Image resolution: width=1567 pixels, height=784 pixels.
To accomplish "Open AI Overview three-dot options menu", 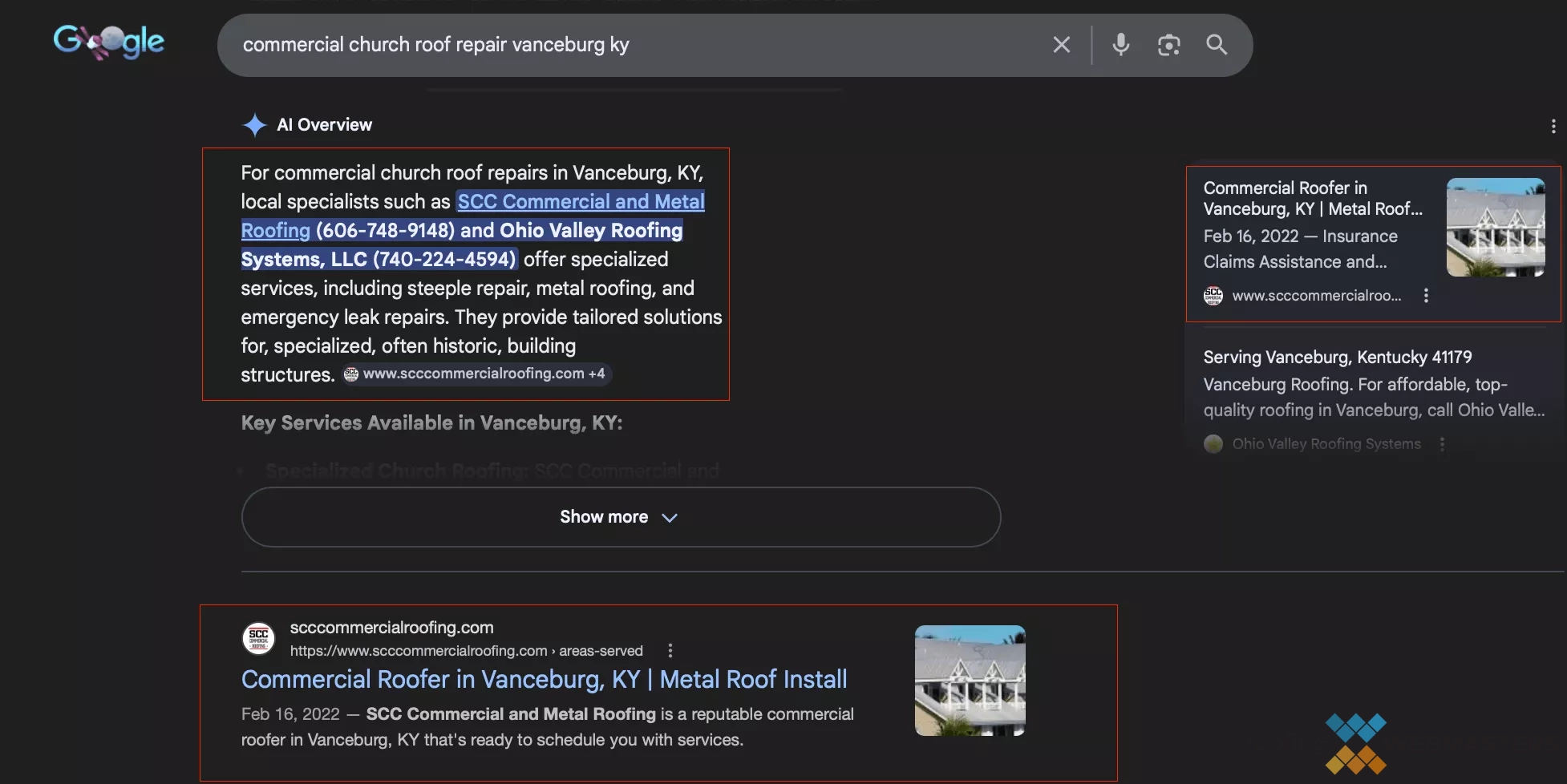I will 1553,126.
